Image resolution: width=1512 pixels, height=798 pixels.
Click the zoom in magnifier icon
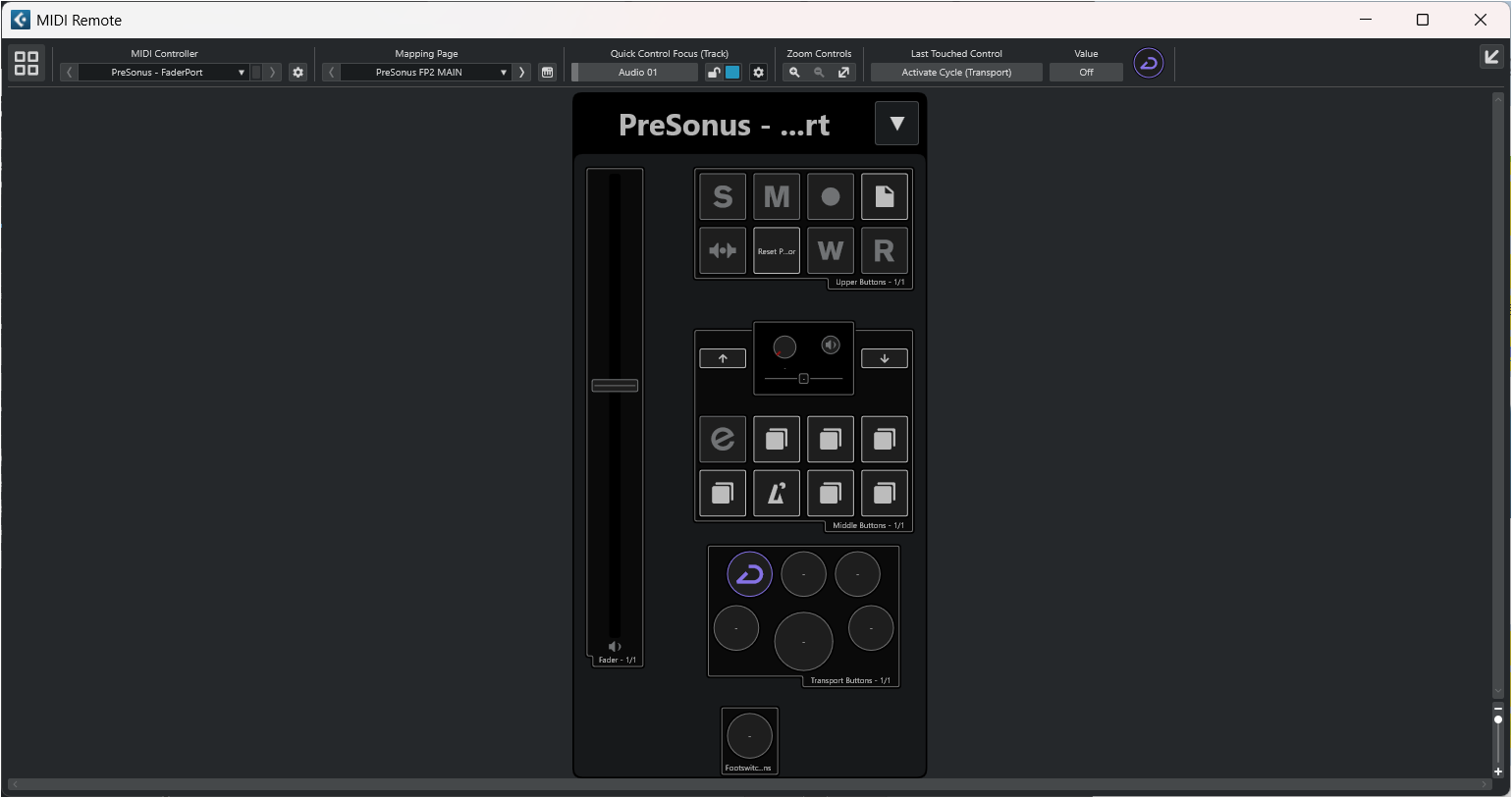[x=794, y=73]
